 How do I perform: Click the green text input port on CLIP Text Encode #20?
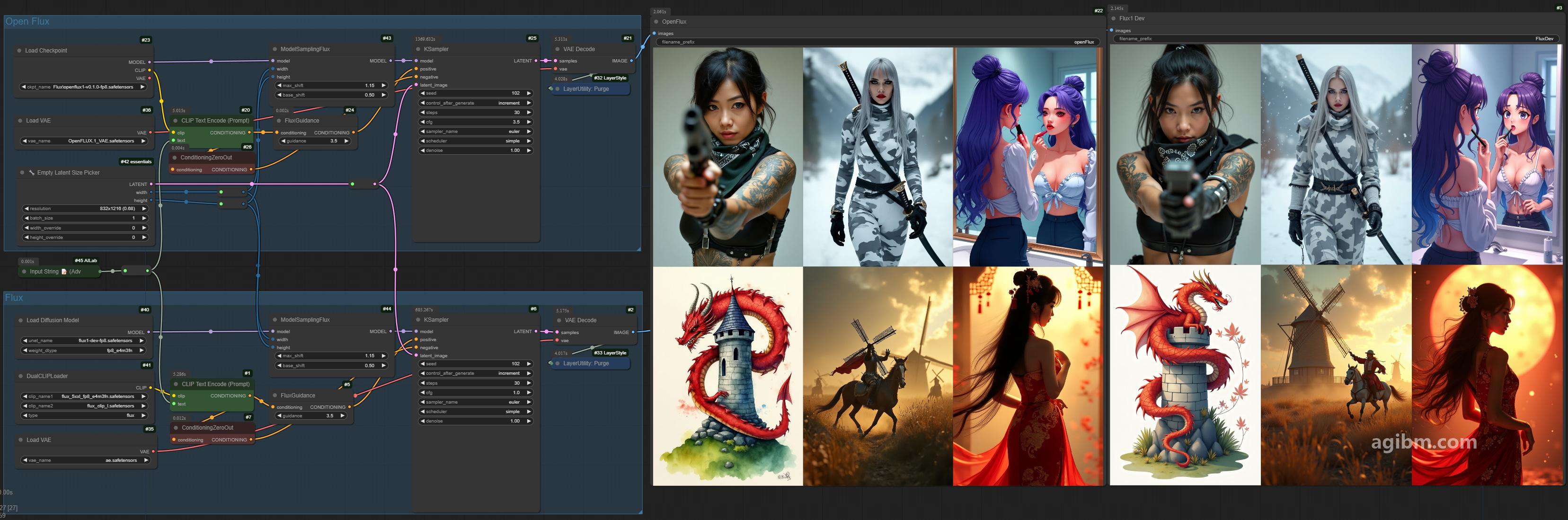click(174, 141)
